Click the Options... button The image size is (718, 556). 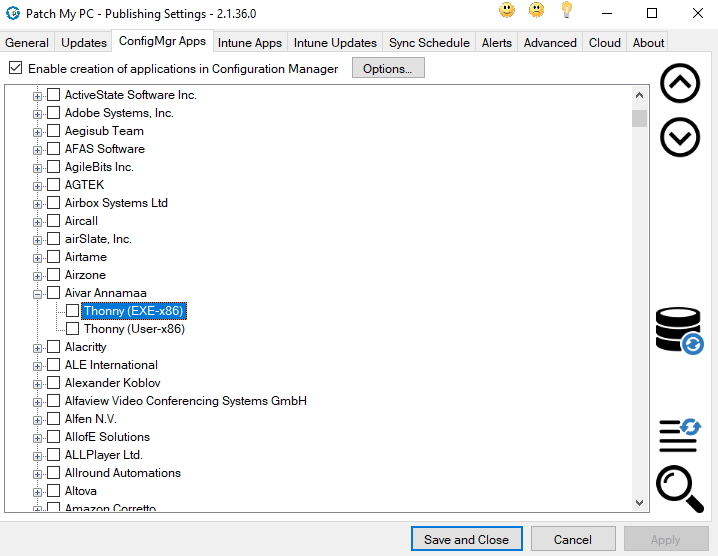[x=387, y=69]
